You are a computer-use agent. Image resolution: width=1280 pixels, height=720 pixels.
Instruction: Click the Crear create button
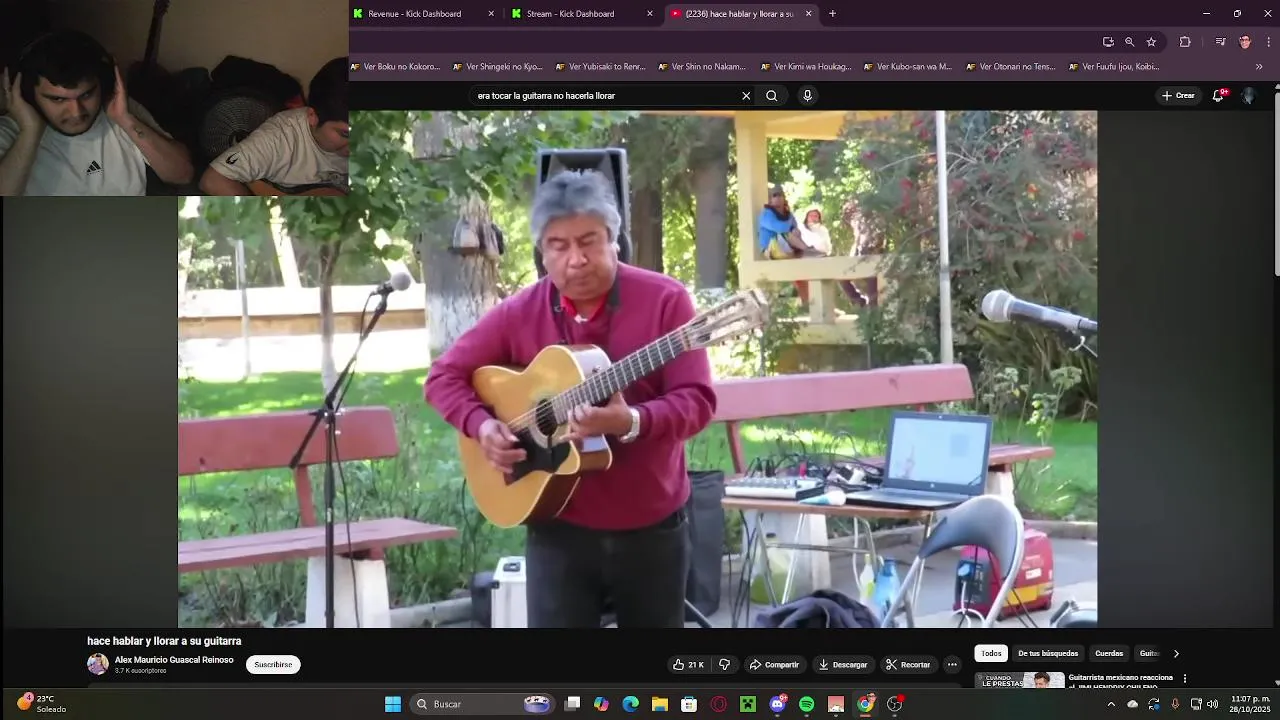[1178, 96]
